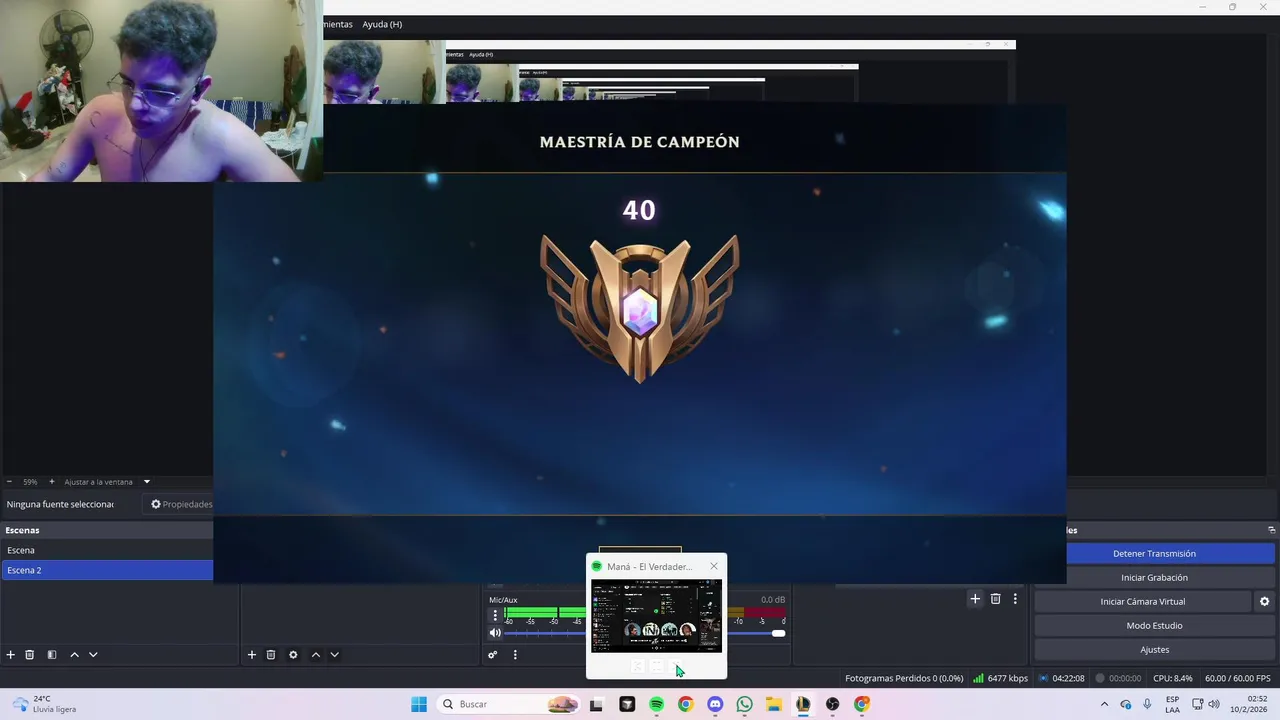The image size is (1280, 720).
Task: Show hidden tray icons chevron
Action: [1104, 704]
